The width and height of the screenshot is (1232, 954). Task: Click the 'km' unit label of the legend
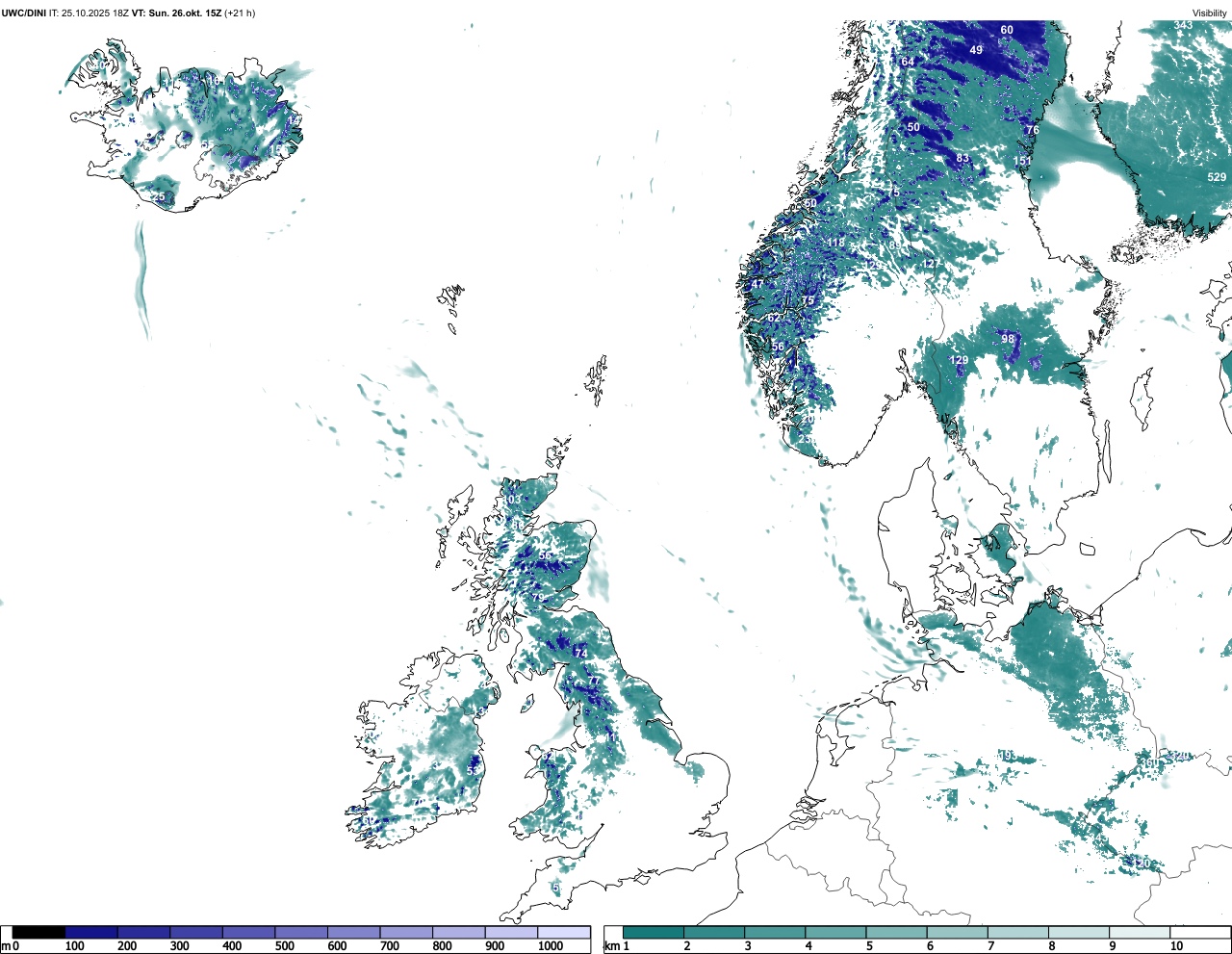[x=611, y=946]
